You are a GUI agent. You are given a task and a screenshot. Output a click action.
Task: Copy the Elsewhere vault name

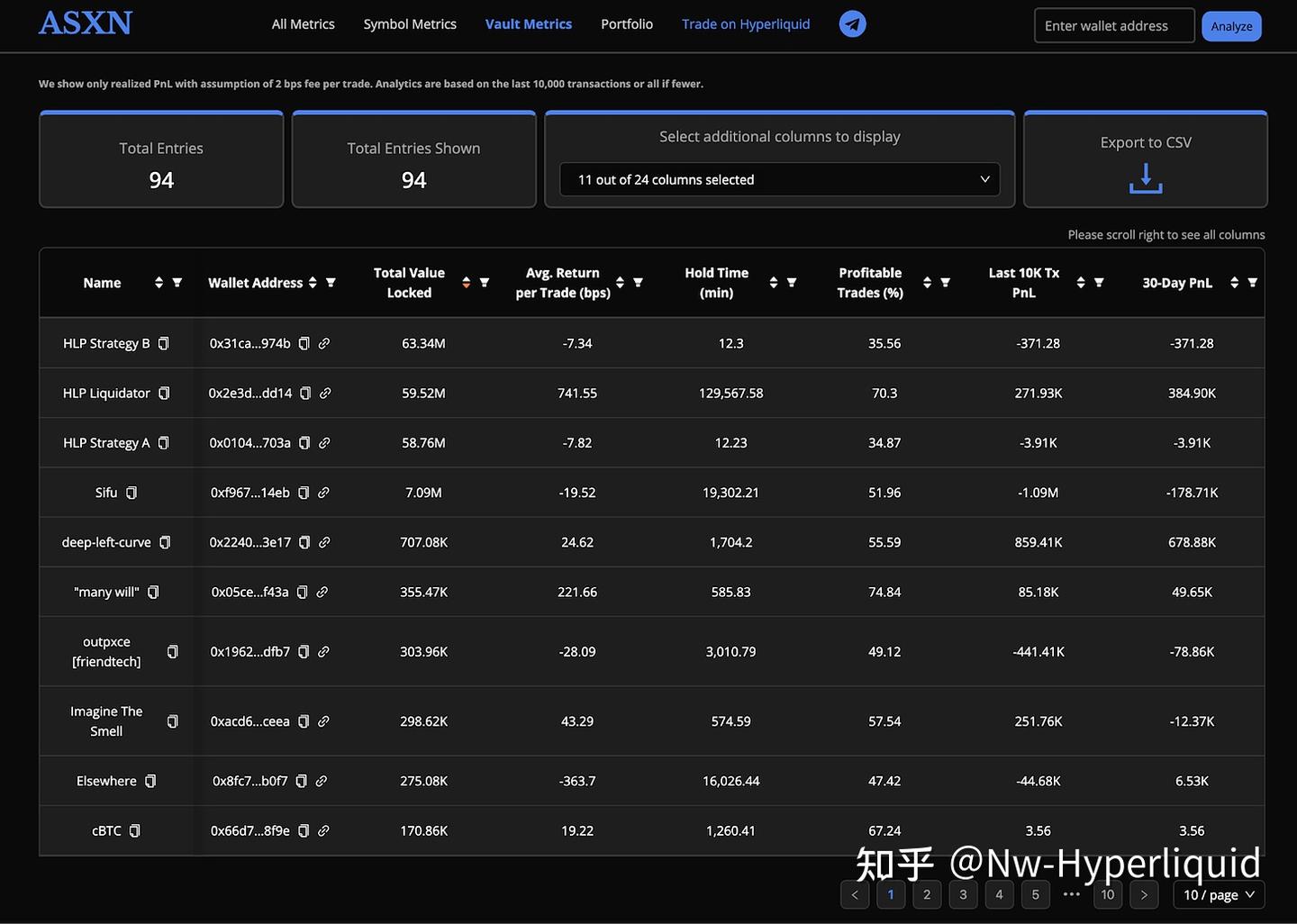pos(150,781)
